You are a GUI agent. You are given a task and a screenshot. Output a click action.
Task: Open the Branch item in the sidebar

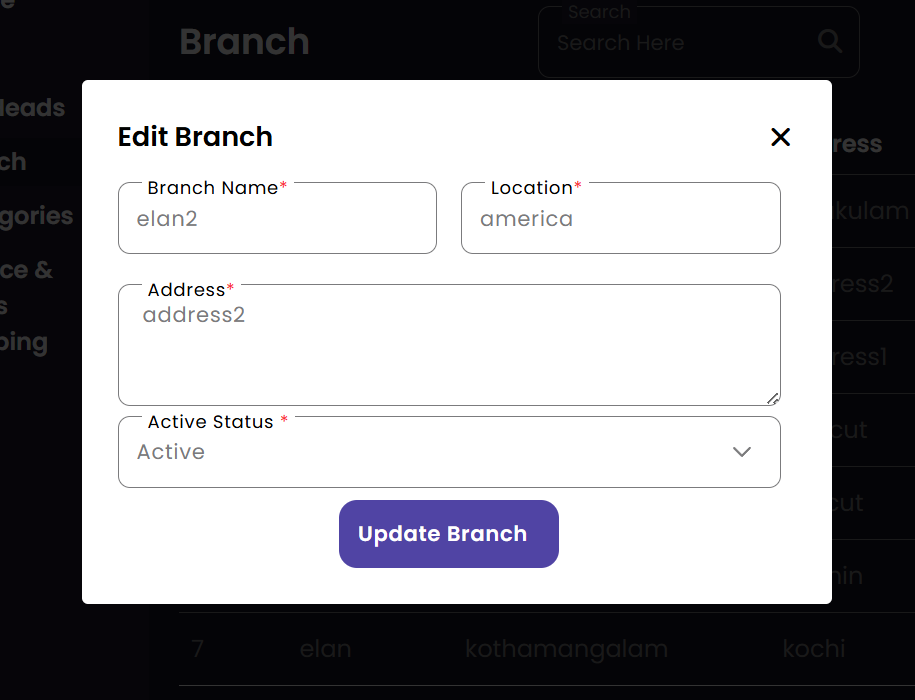(14, 162)
